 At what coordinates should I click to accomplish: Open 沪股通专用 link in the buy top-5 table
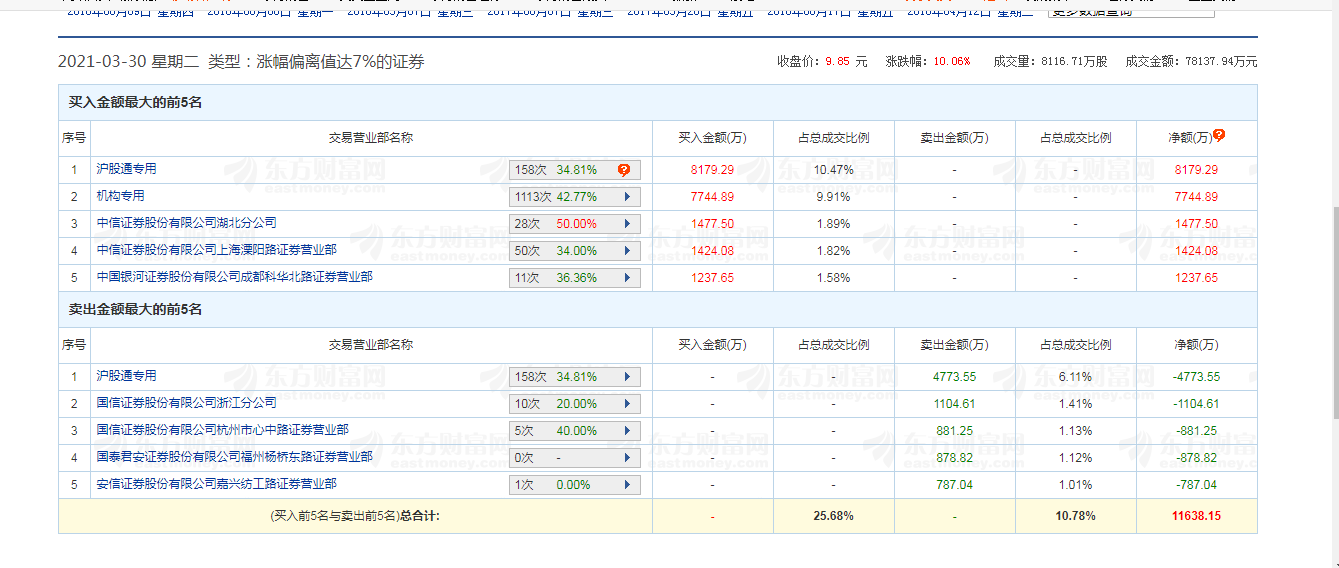126,169
